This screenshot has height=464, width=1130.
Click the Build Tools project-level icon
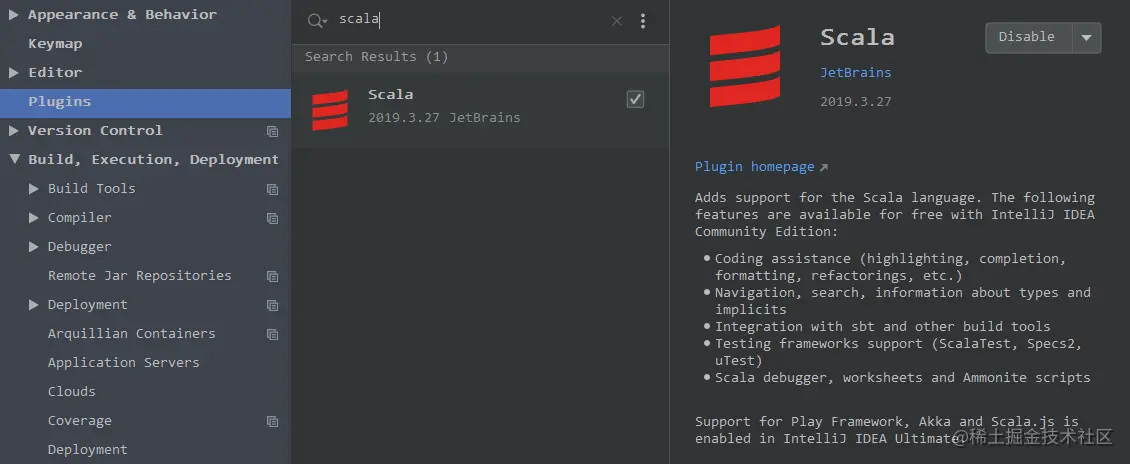(x=272, y=189)
